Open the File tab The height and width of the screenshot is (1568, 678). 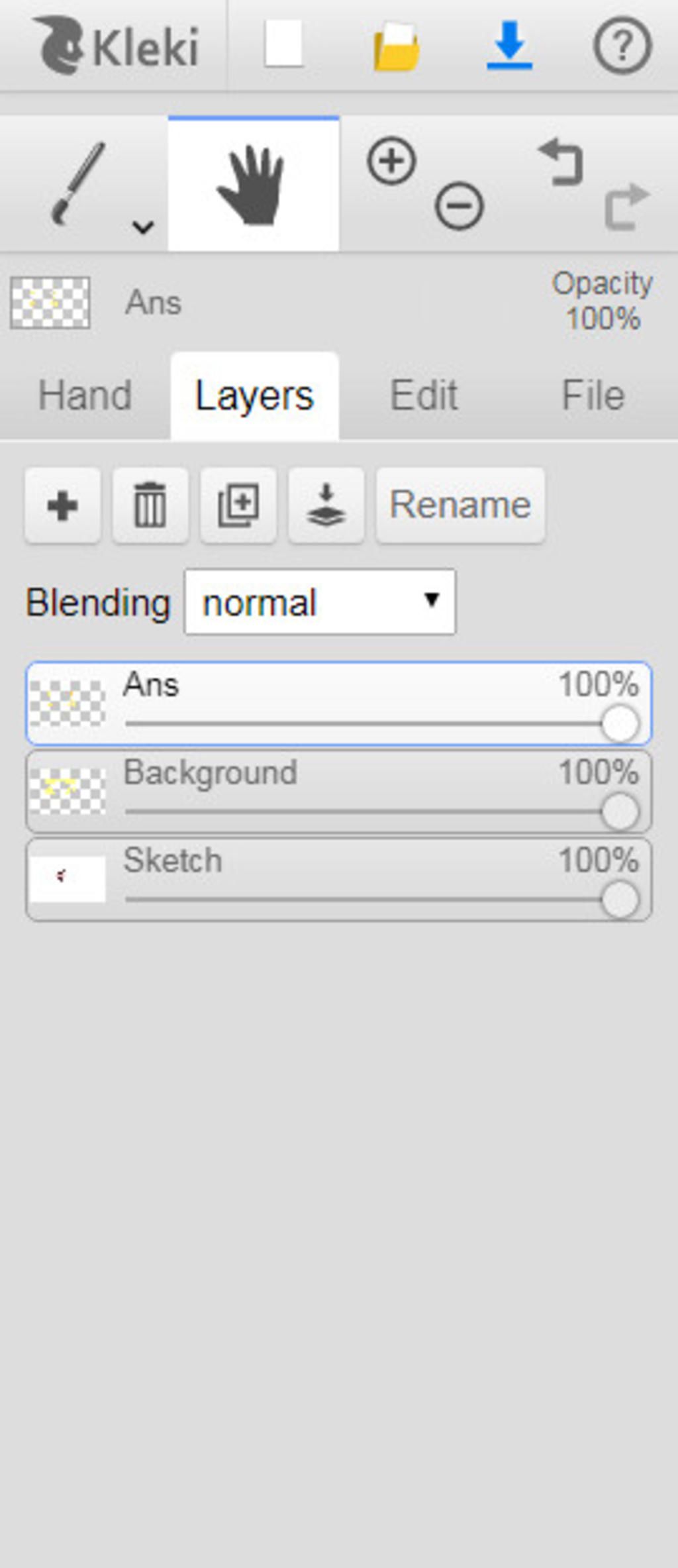(593, 395)
